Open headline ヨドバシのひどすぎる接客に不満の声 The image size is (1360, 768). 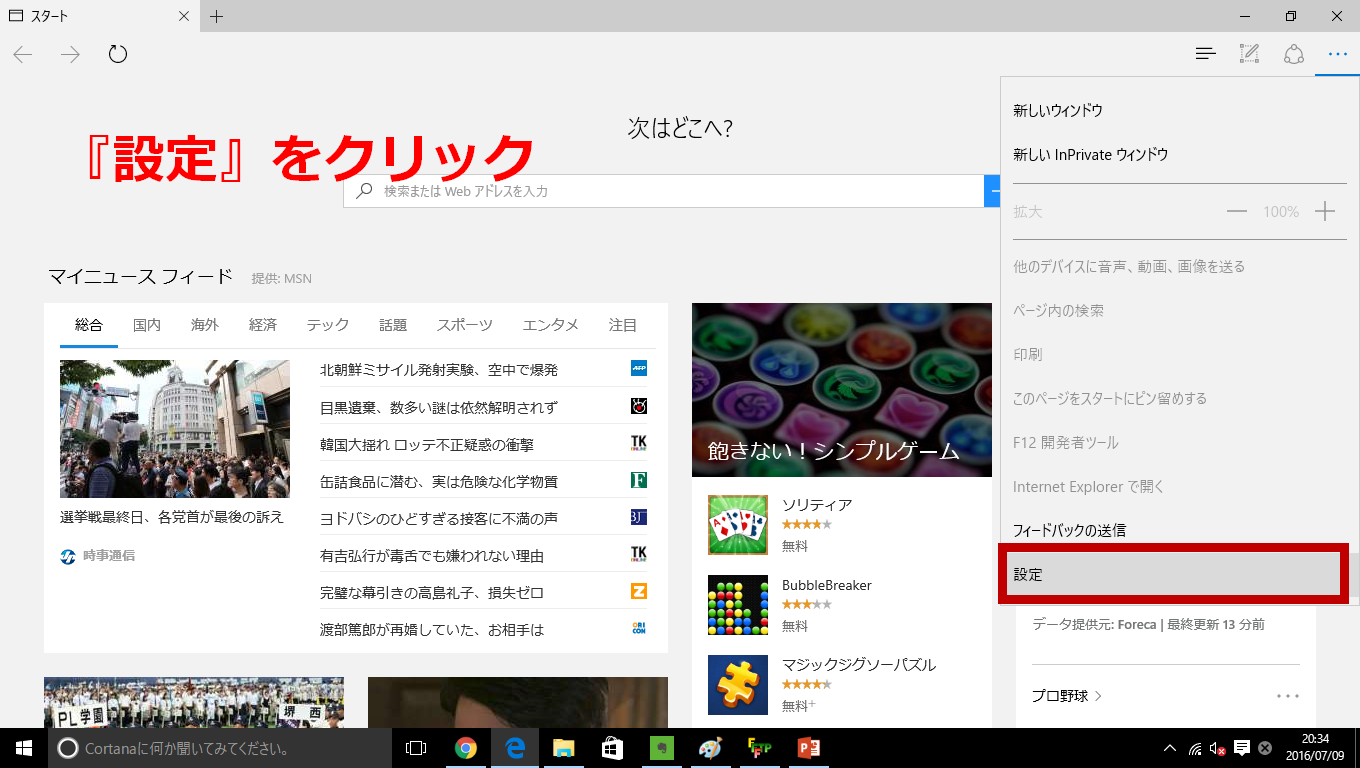(439, 518)
